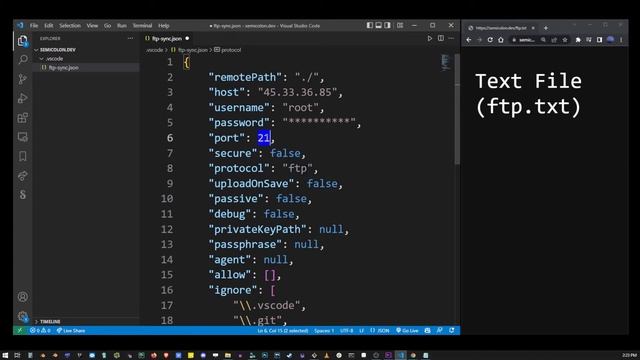The height and width of the screenshot is (360, 640).
Task: Open errors and warnings count in status bar
Action: (x=40, y=331)
